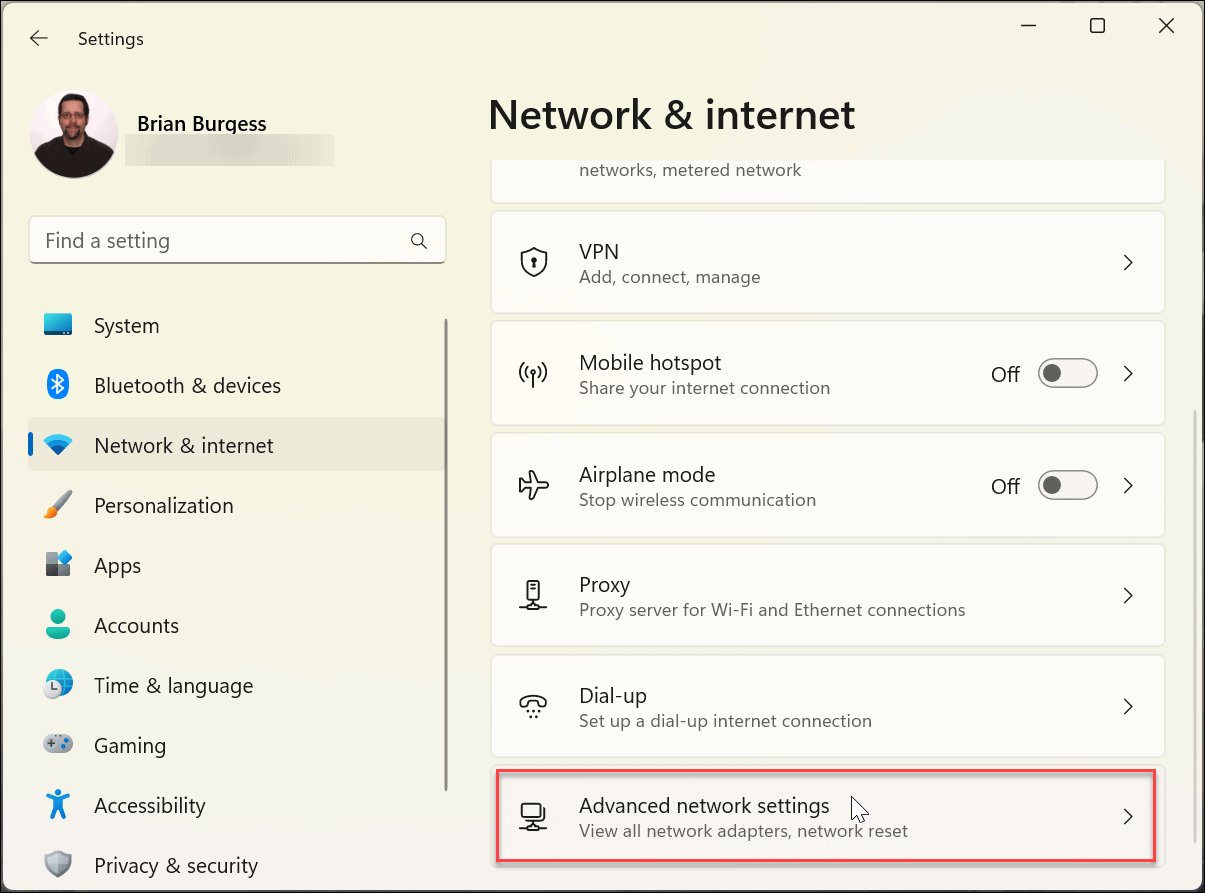Screen dimensions: 1205x893
Task: Enable the Mobile hotspot toggle
Action: tap(1067, 373)
